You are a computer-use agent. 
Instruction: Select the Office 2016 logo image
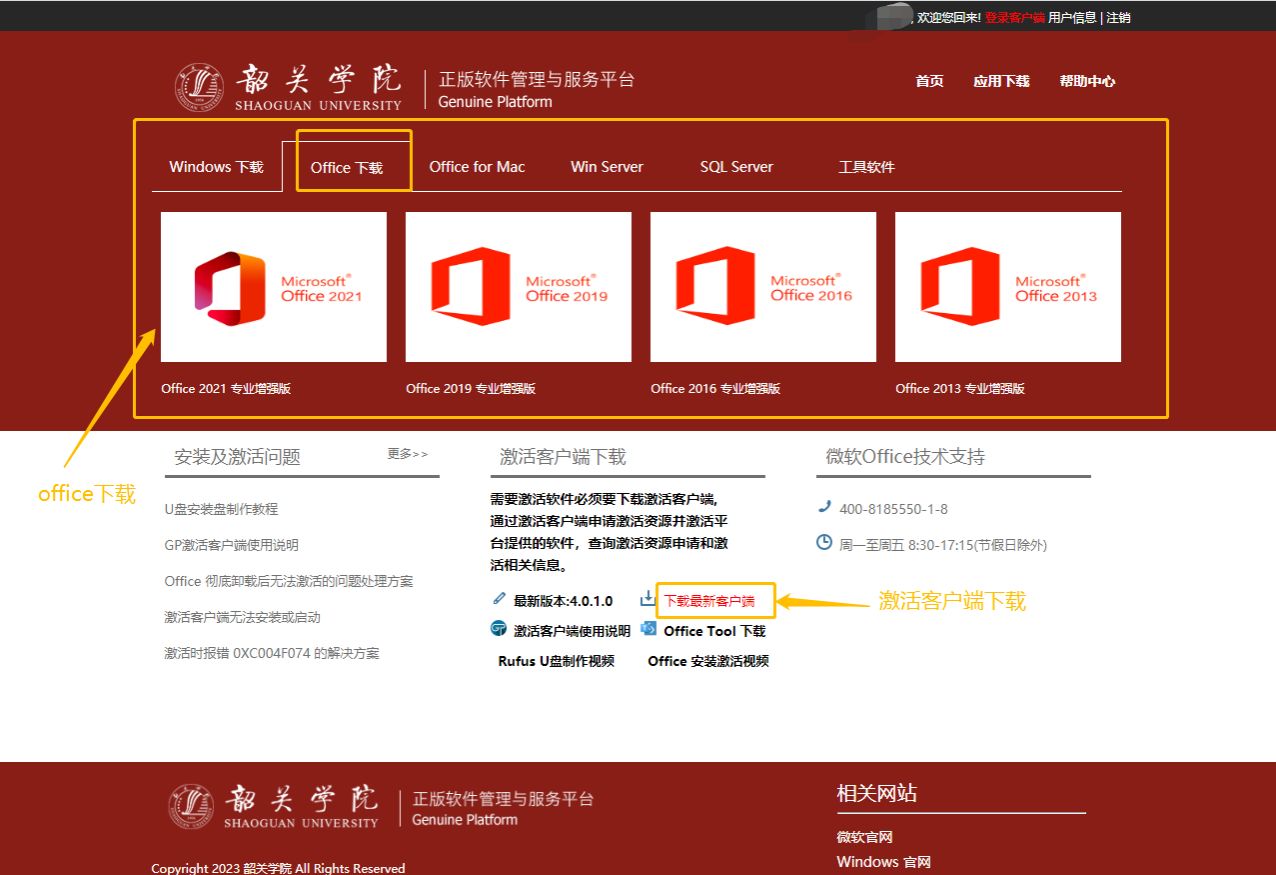pyautogui.click(x=763, y=287)
